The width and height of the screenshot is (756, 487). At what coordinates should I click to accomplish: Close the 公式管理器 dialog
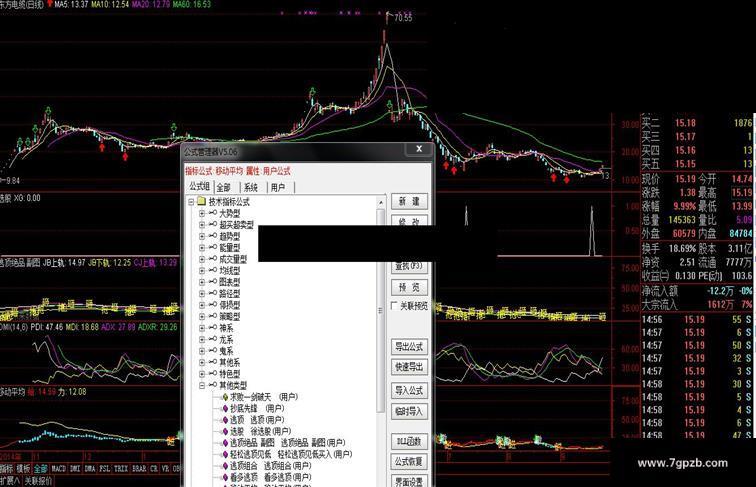pyautogui.click(x=418, y=149)
